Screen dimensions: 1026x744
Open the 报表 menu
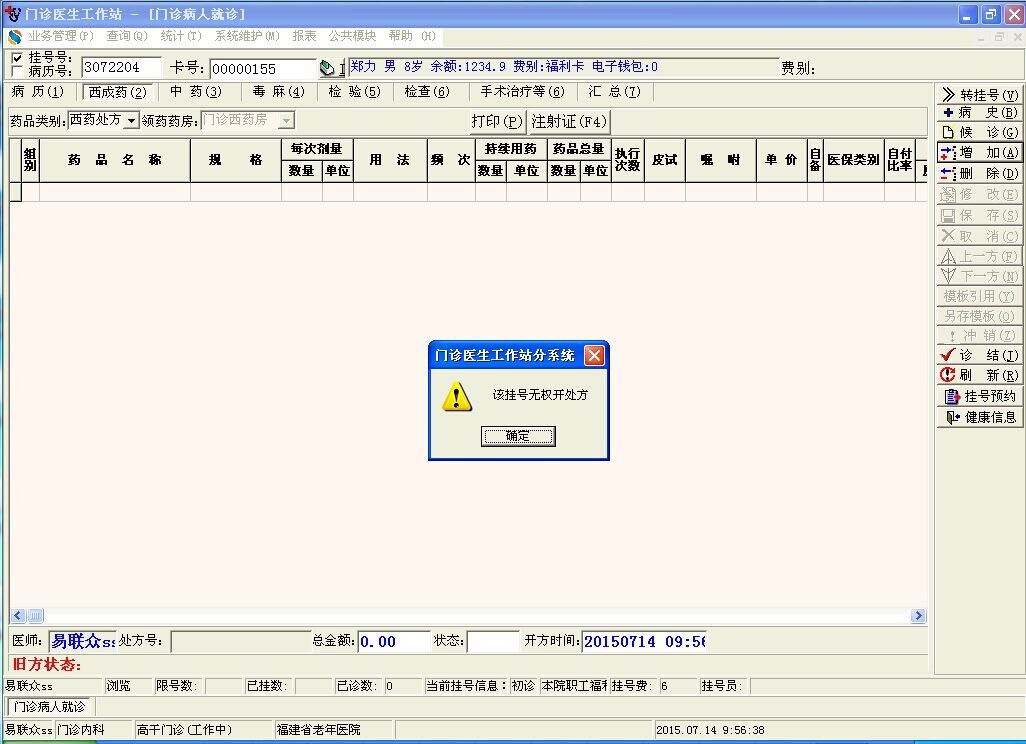304,36
